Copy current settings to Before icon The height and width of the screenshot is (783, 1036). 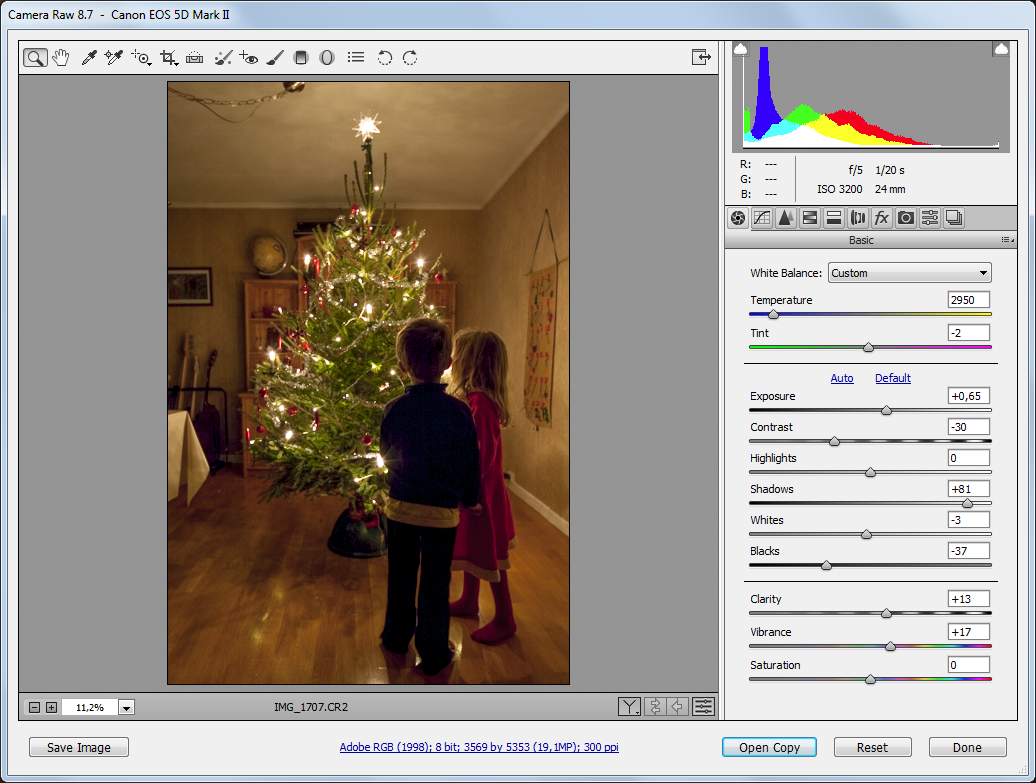678,707
